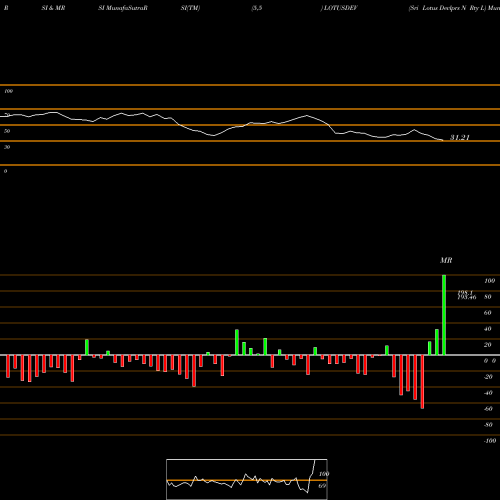Image resolution: width=500 pixels, height=500 pixels.
Task: Click the -80 label on the MR axis
Action: 488,425
